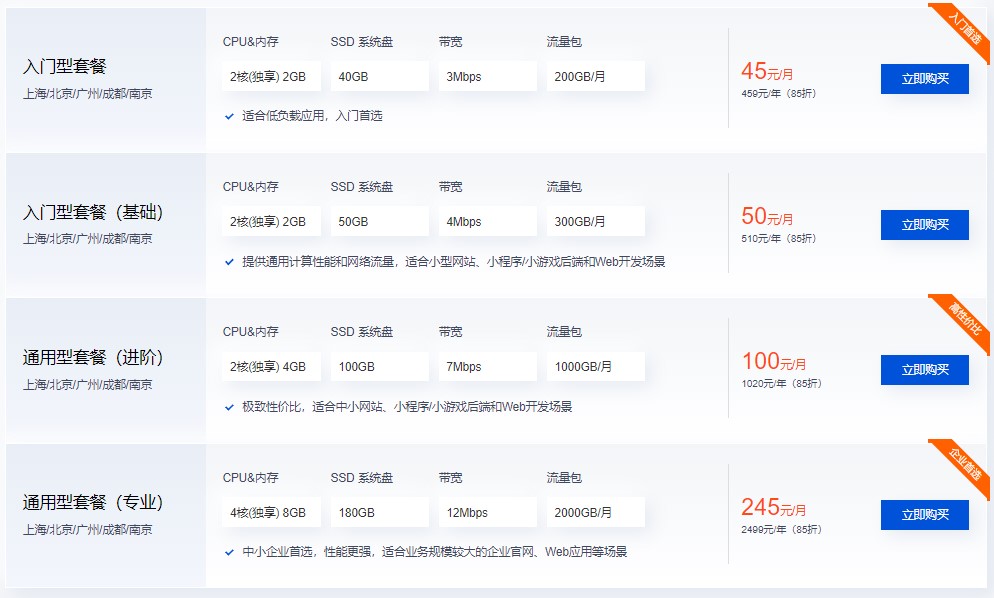Viewport: 994px width, 598px height.
Task: Click description starting 提供通用计算性能和网络流量
Action: coord(454,262)
